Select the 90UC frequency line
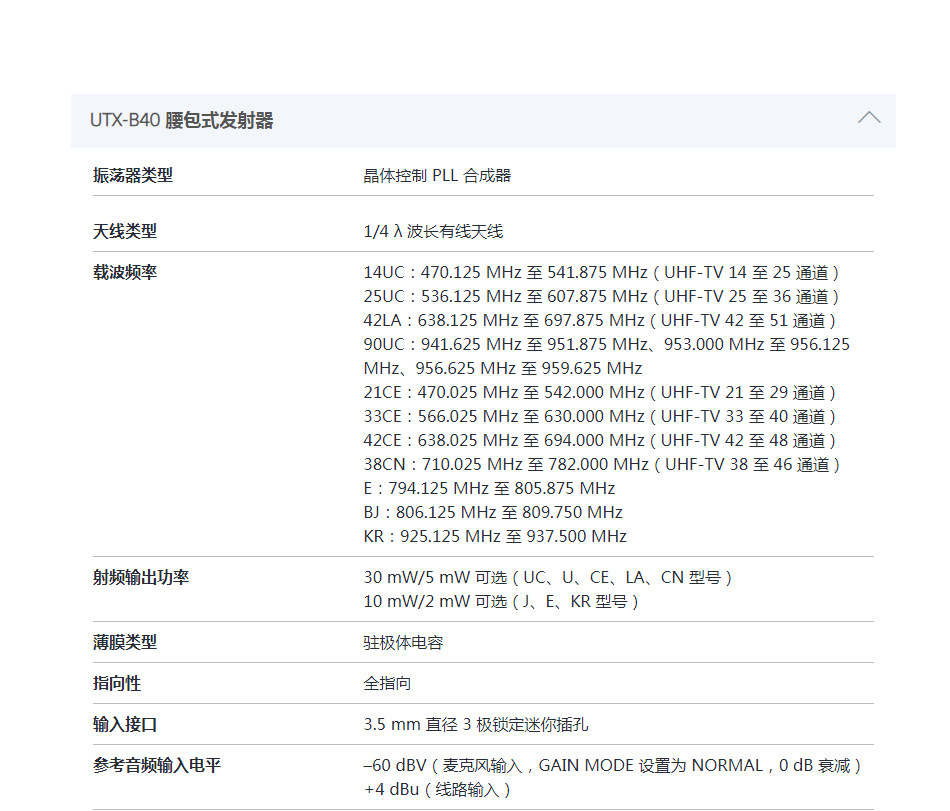 coord(606,345)
